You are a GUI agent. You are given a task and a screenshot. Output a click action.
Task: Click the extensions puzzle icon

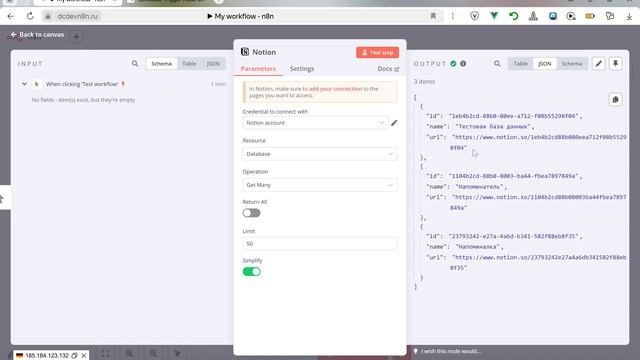(x=609, y=16)
